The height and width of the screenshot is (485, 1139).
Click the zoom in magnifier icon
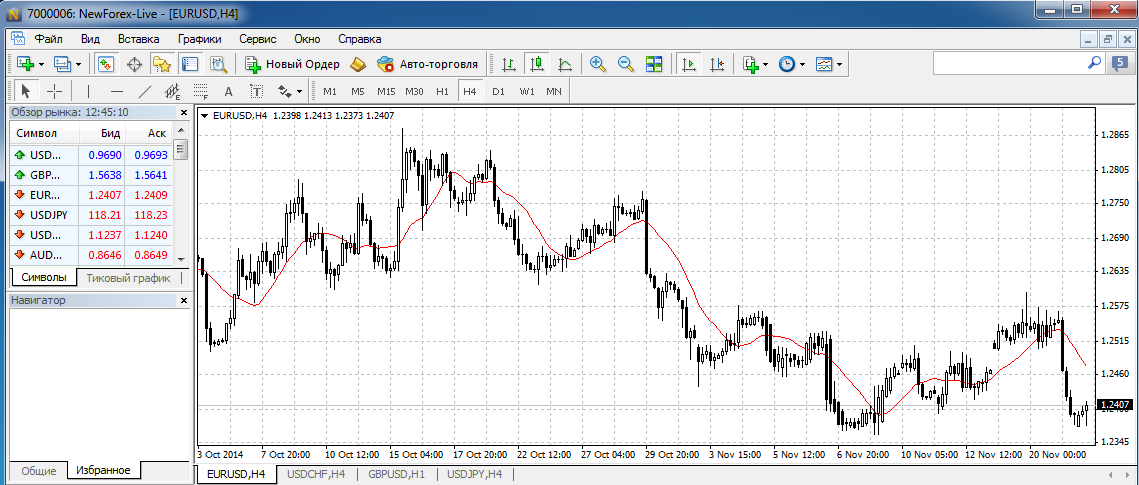598,64
